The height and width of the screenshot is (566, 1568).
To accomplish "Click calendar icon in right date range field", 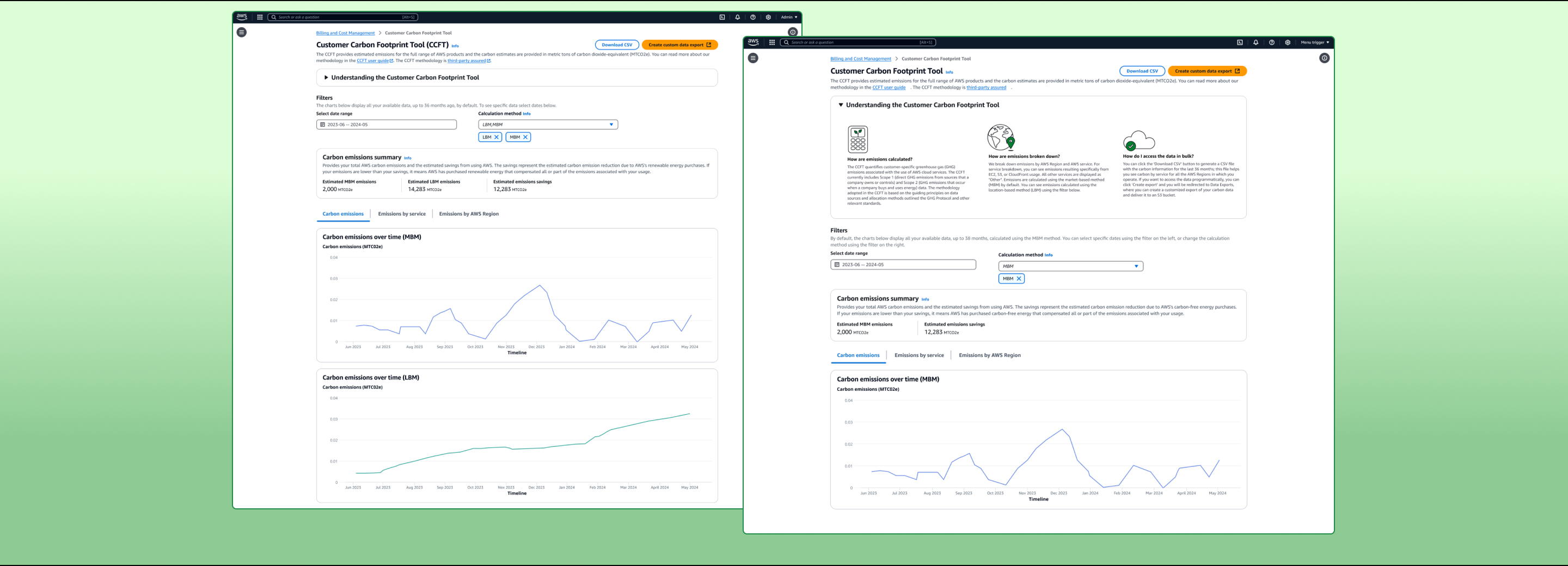I will point(837,264).
